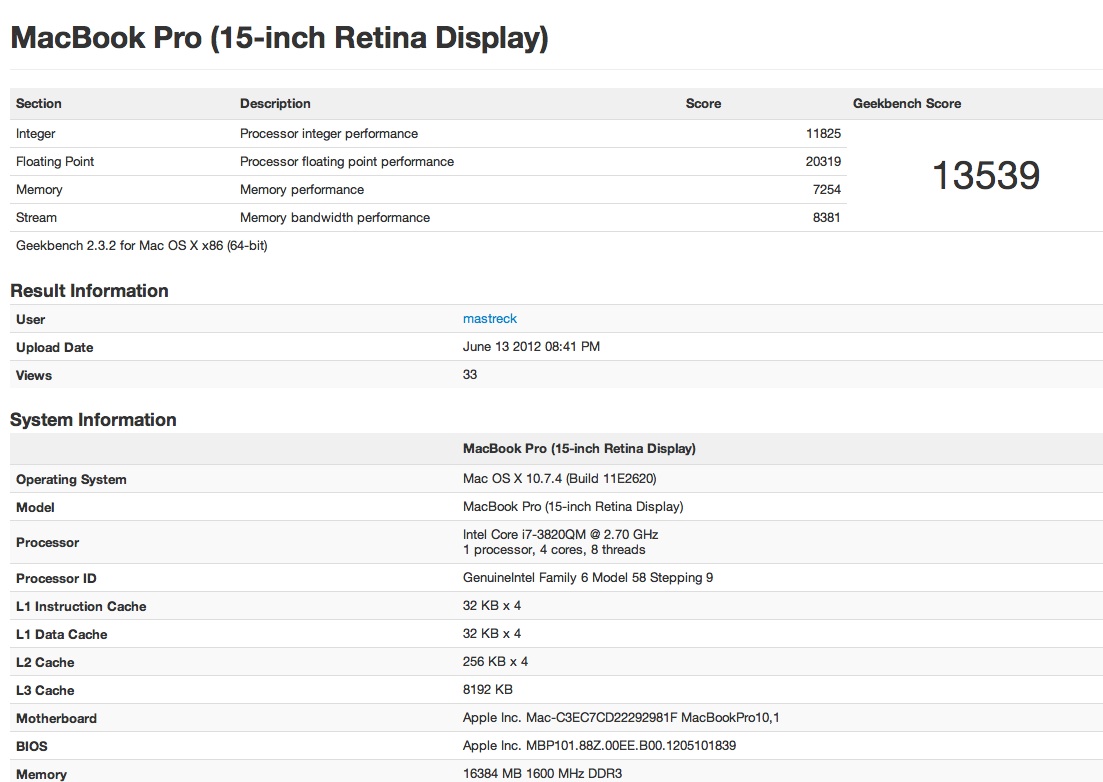Click the 'Stream' section label

[x=37, y=218]
